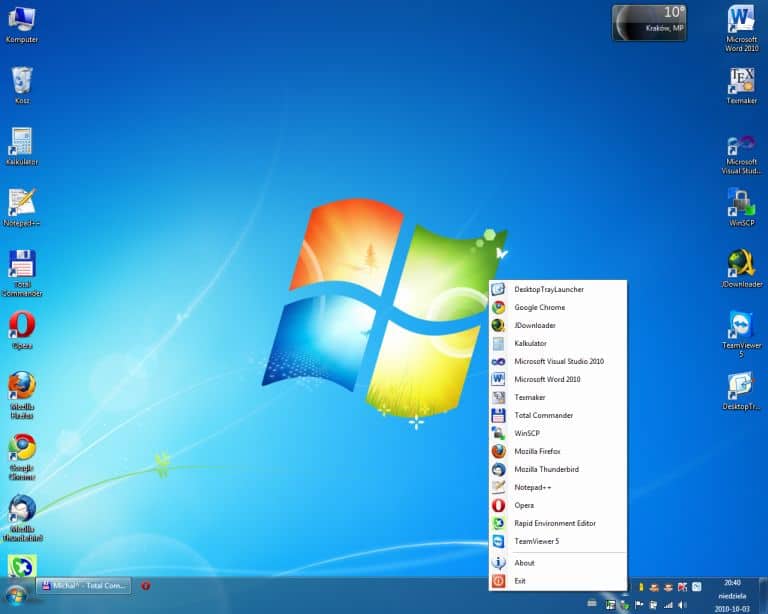768x614 pixels.
Task: Launch Microsoft Word 2010 from tray menu
Action: tap(558, 379)
